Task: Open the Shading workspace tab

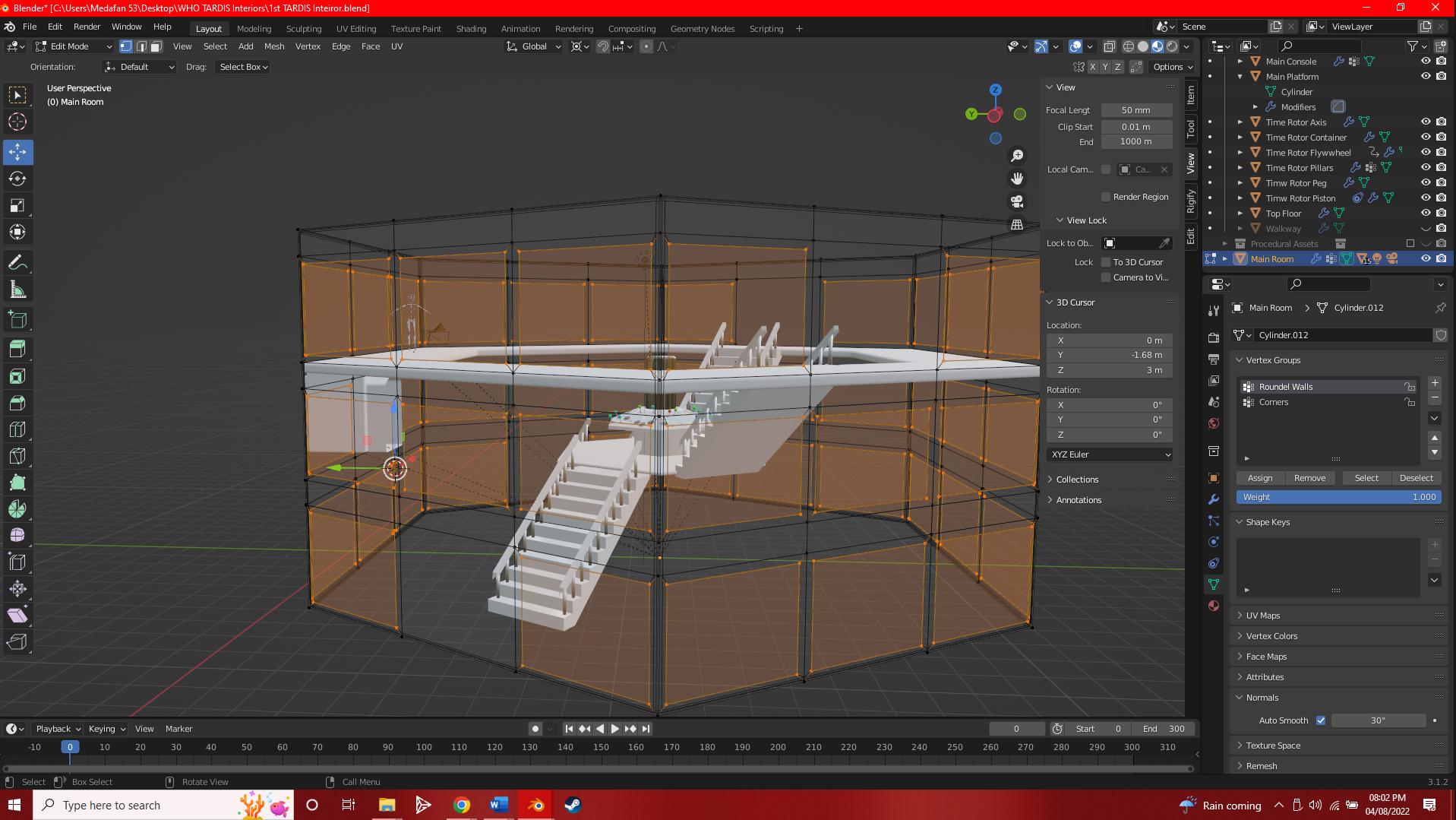Action: (471, 29)
